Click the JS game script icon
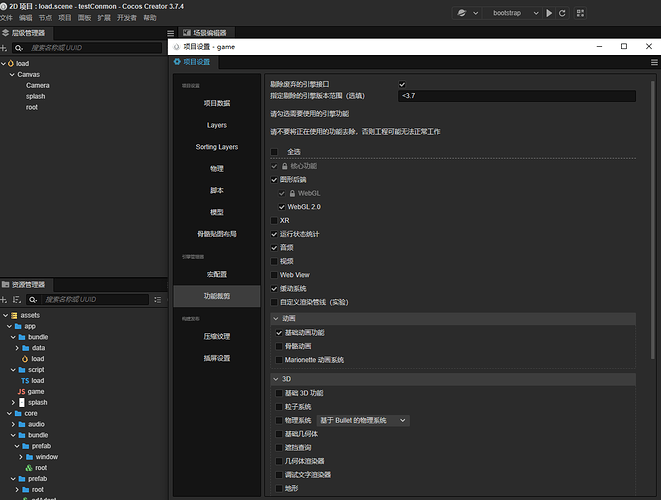Image resolution: width=661 pixels, height=500 pixels. click(x=21, y=392)
